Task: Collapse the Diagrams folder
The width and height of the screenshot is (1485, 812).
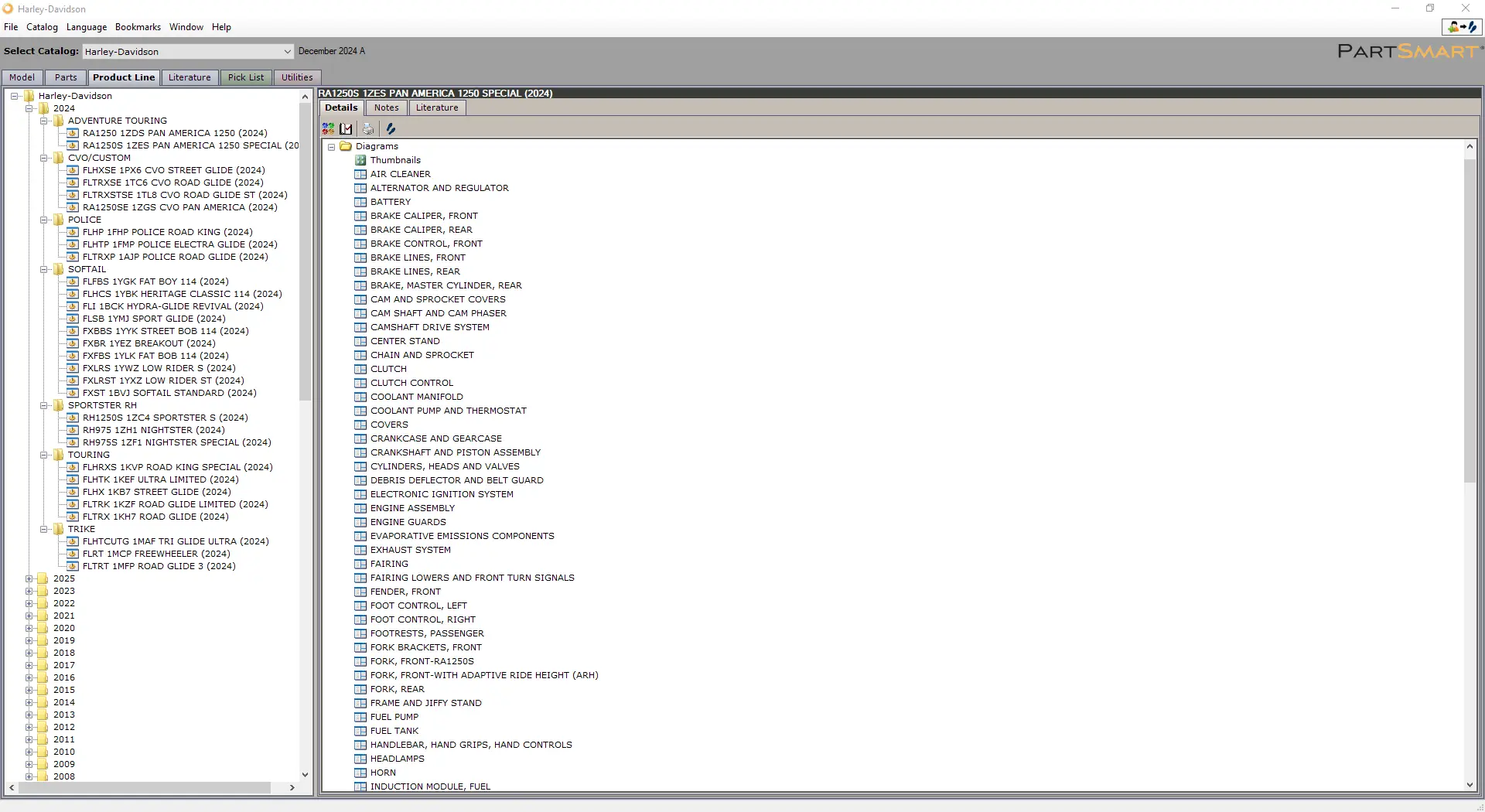Action: (x=332, y=147)
